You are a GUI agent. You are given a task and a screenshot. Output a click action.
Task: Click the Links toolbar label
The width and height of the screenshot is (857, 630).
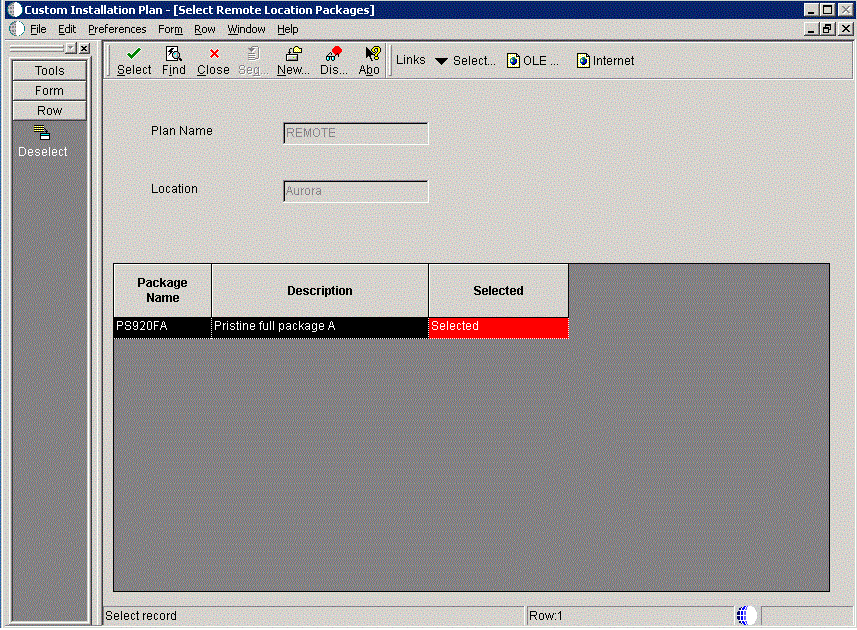click(410, 60)
